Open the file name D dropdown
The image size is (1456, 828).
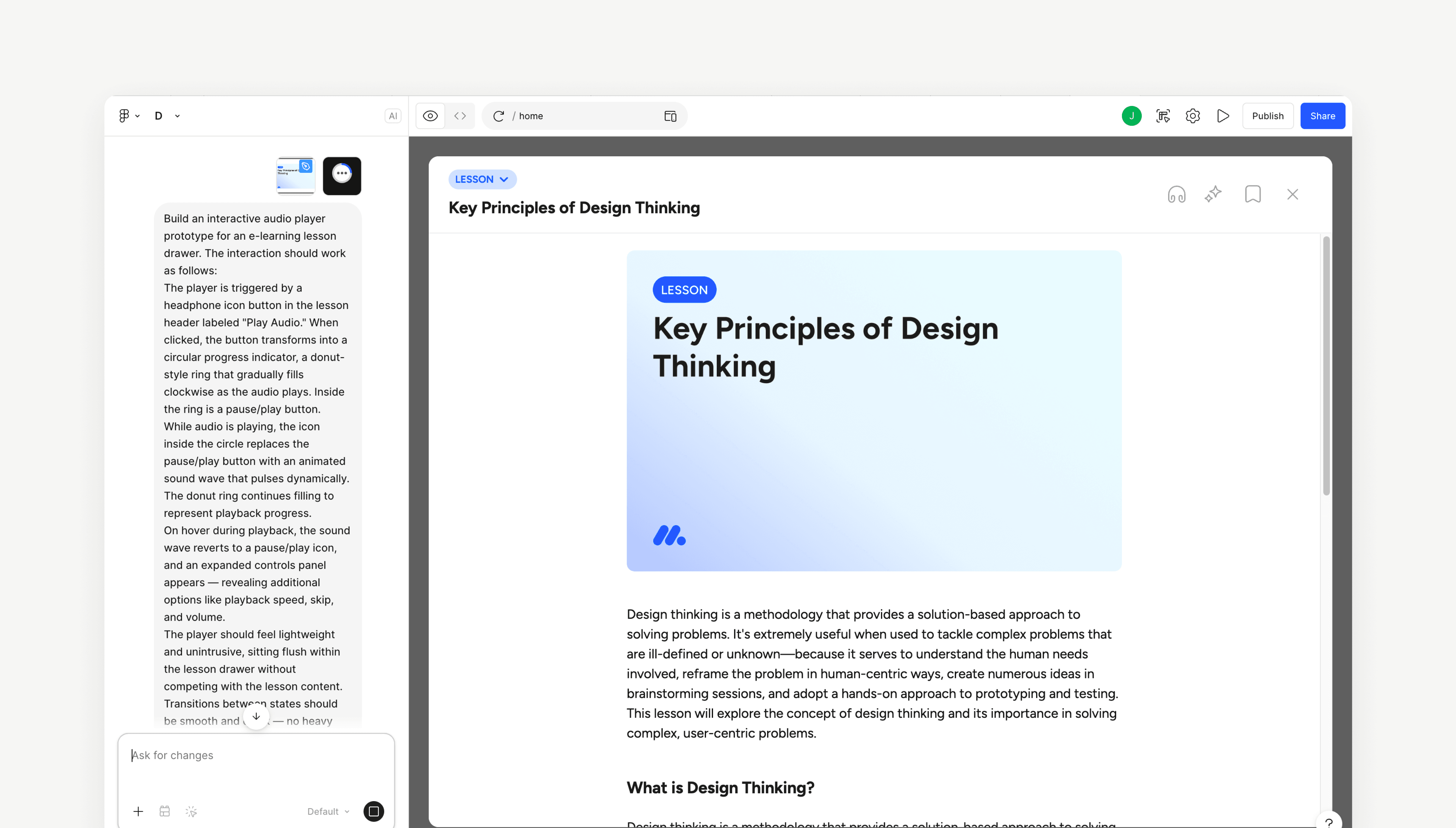coord(167,116)
